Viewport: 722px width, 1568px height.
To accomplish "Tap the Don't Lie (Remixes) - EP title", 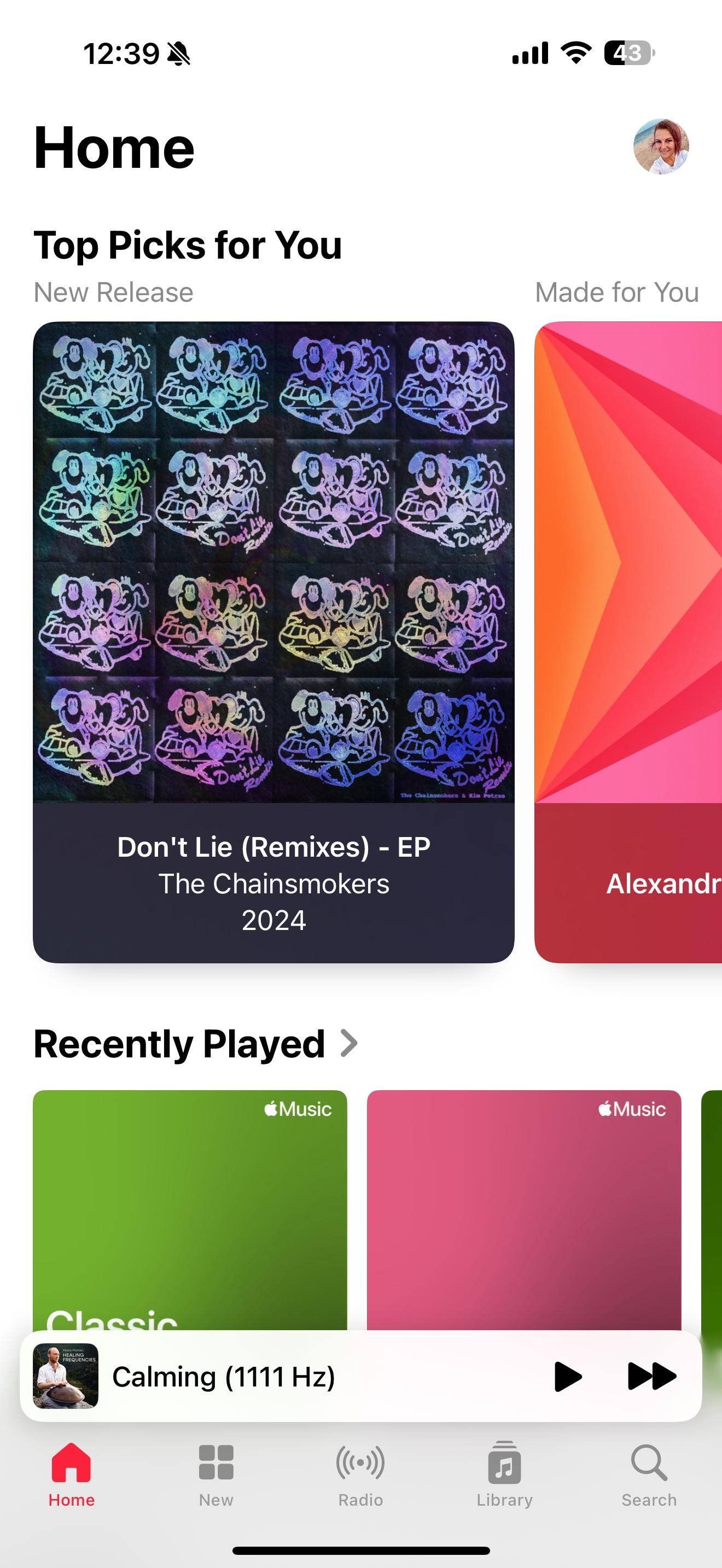I will (x=273, y=847).
